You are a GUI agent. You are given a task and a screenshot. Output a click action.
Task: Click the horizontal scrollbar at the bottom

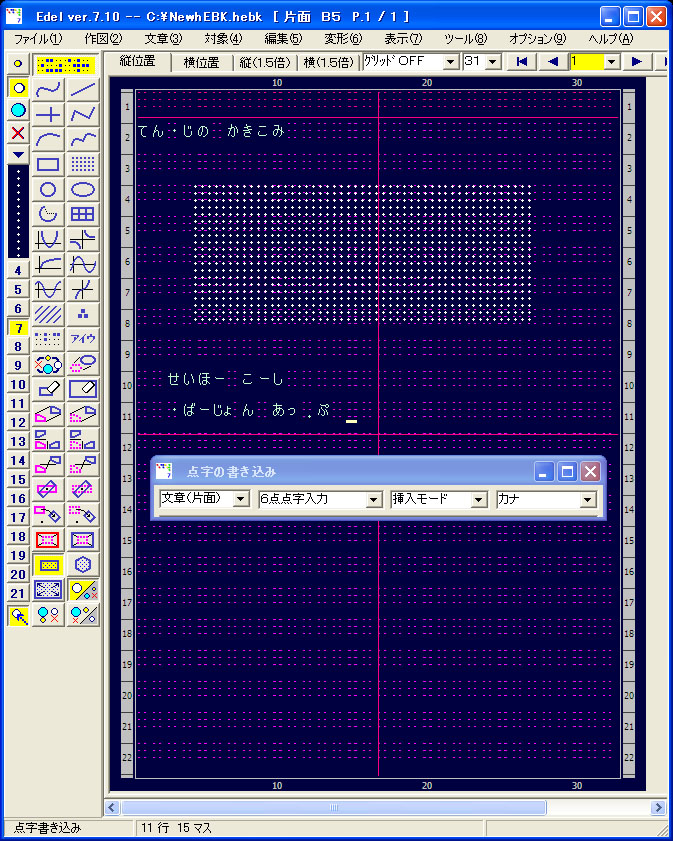tap(333, 807)
